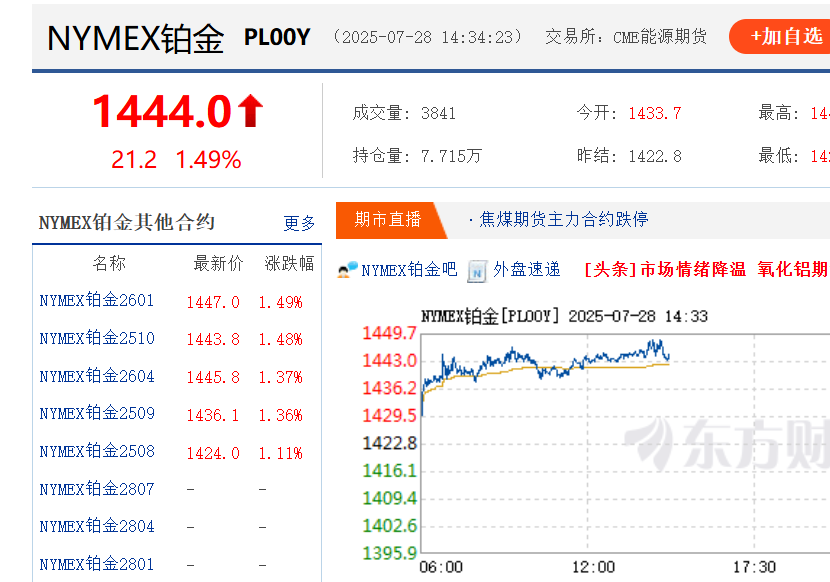Image resolution: width=830 pixels, height=582 pixels.
Task: Open the NYMEX铂金吧 link
Action: pos(409,270)
